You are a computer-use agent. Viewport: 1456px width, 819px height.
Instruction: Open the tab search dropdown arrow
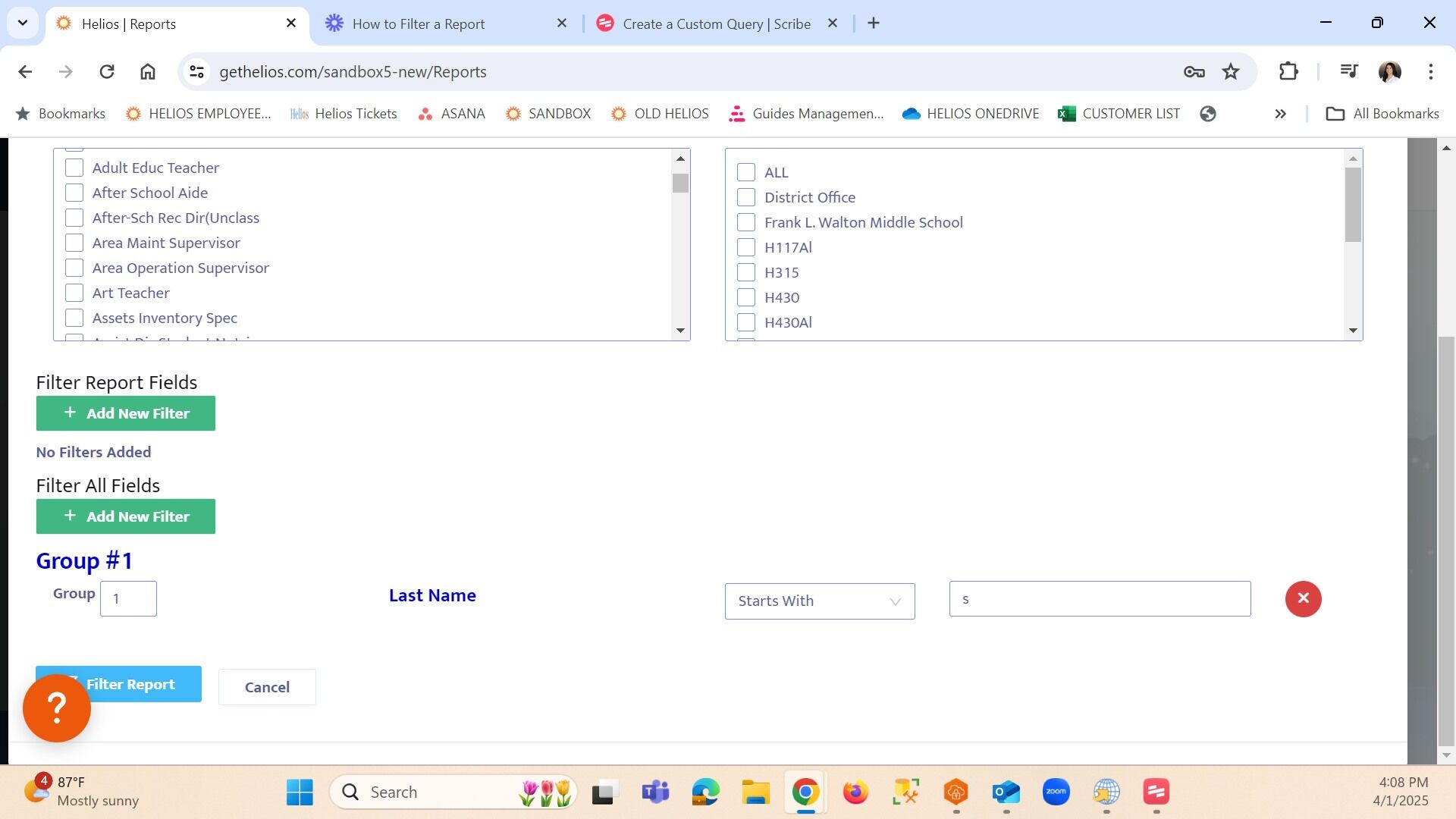tap(23, 23)
